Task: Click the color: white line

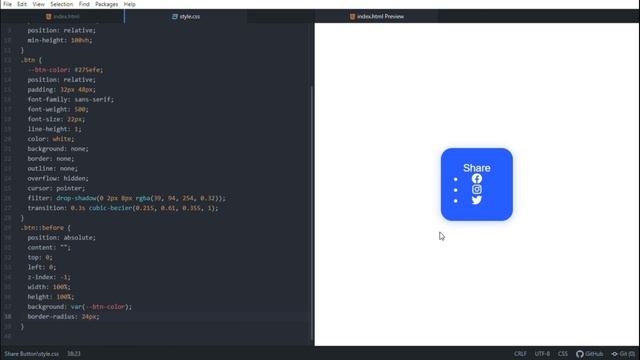Action: (51, 139)
